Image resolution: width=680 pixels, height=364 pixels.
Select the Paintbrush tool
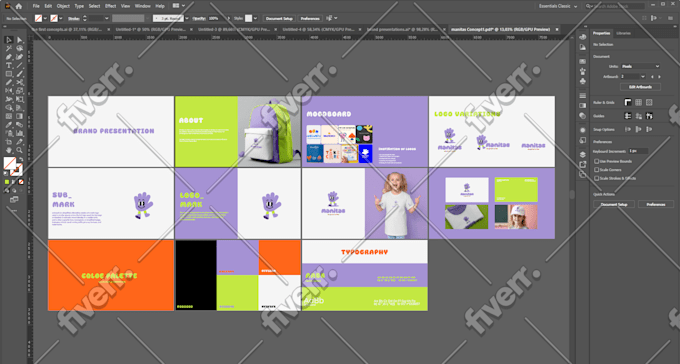(x=20, y=74)
